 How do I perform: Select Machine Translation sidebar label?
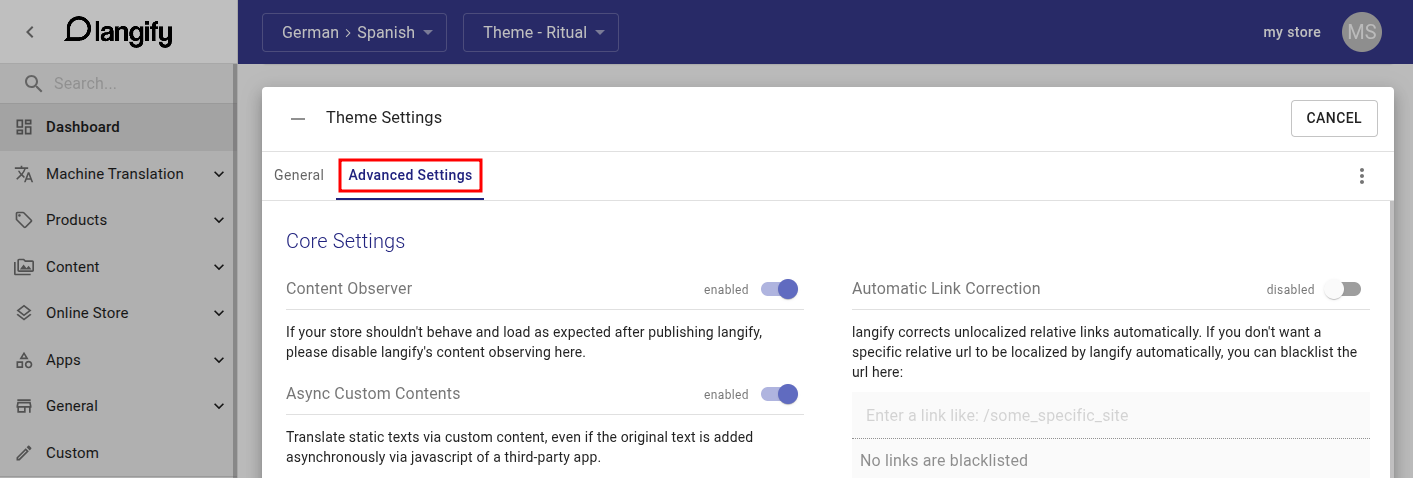click(x=115, y=174)
